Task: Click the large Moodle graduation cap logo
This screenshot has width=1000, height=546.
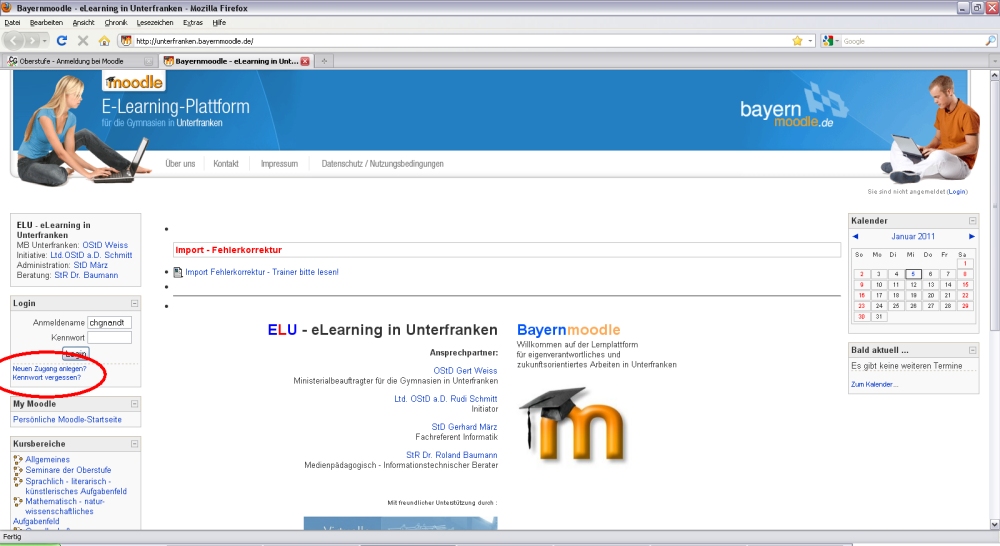Action: (572, 423)
